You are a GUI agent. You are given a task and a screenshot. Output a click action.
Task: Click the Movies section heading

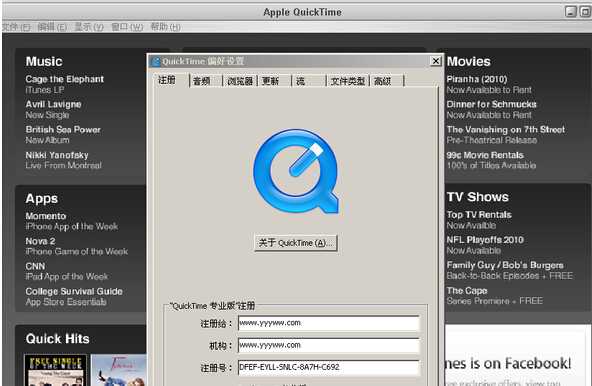click(469, 62)
